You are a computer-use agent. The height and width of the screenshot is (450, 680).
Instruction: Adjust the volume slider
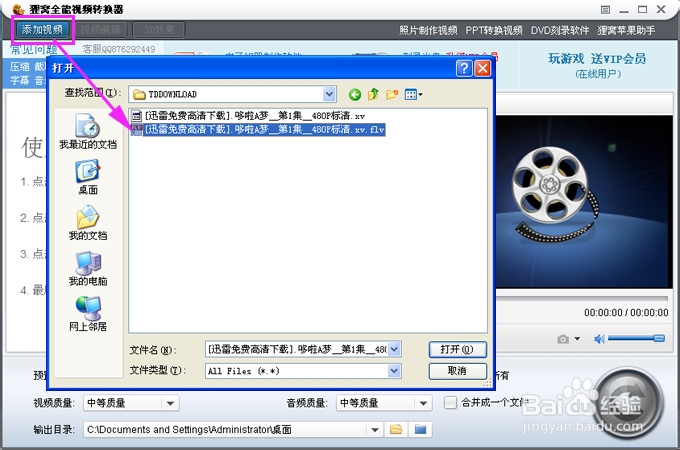636,338
